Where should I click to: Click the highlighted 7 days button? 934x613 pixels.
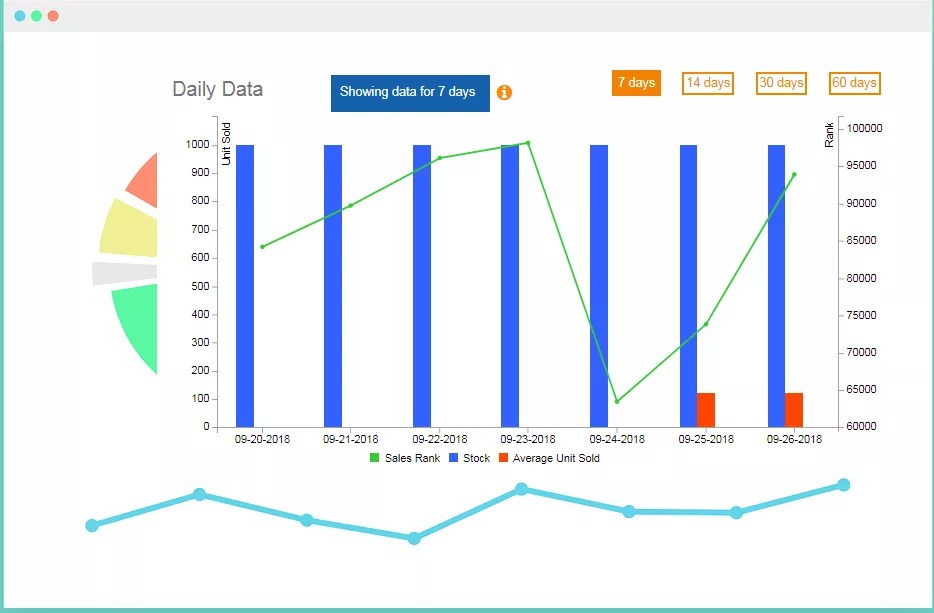636,83
